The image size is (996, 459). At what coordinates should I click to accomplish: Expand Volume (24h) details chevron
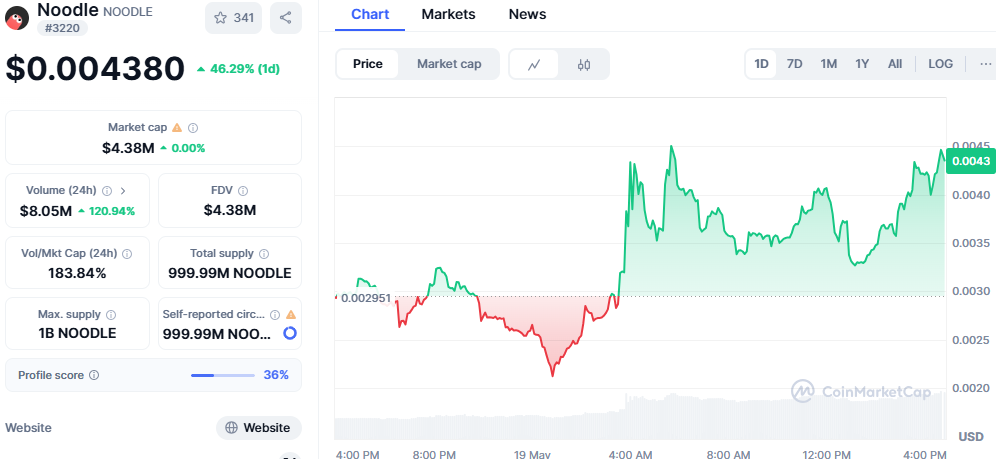click(123, 190)
